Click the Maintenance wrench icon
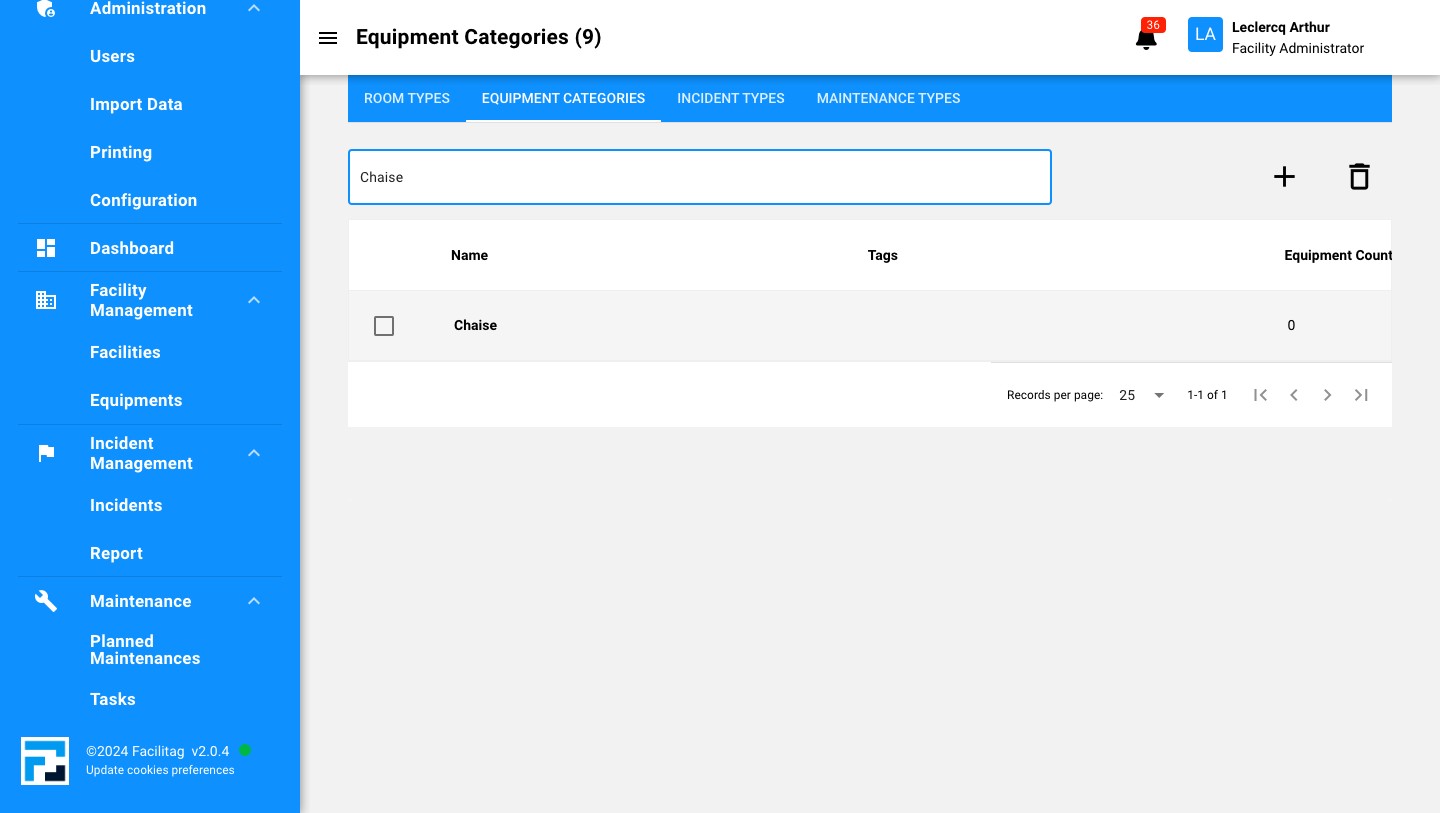 pos(46,601)
